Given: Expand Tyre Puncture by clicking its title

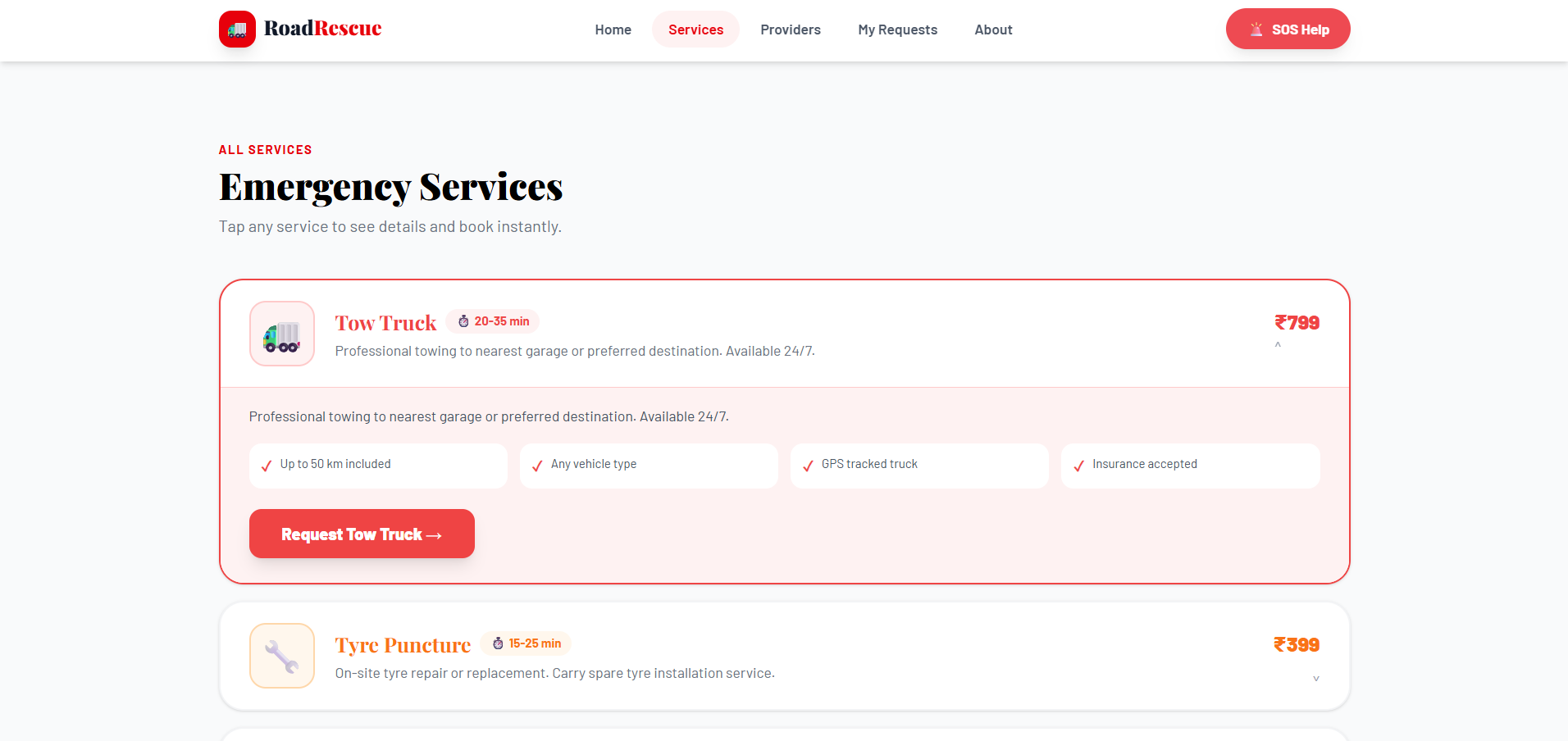Looking at the screenshot, I should (x=403, y=645).
